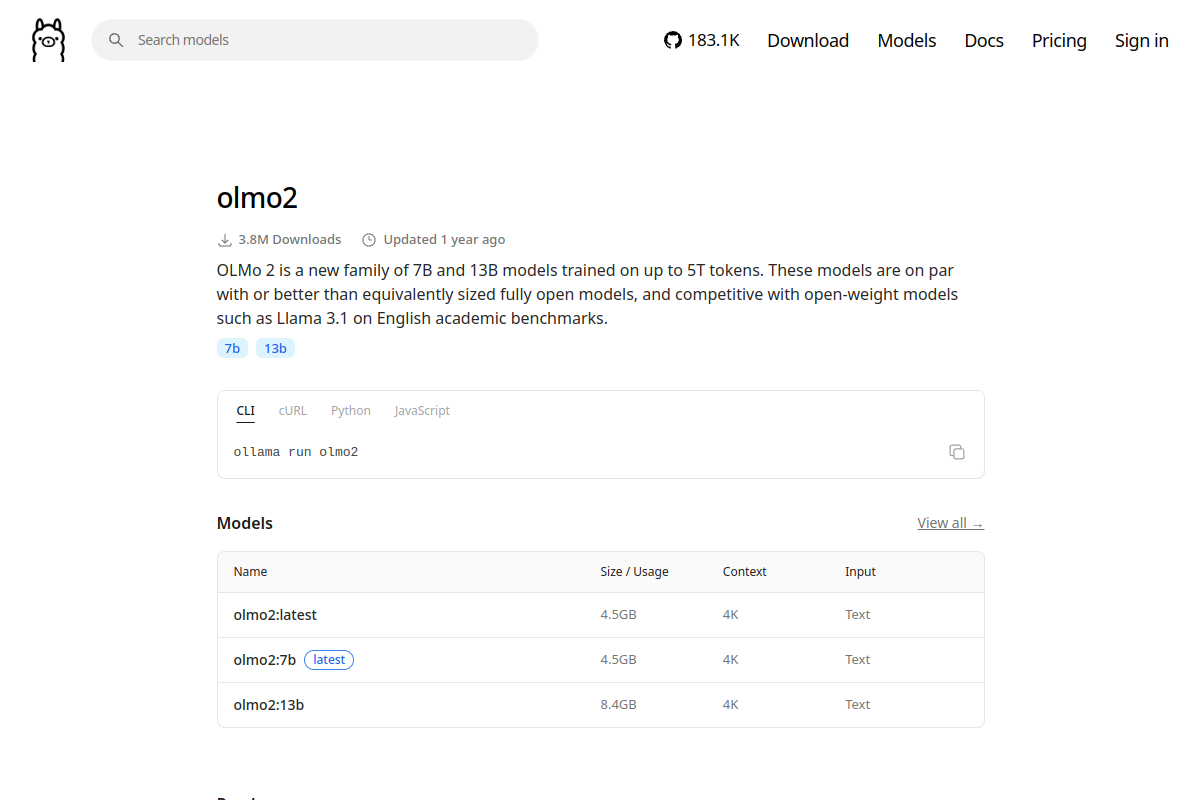Open the Models page in navigation
Image resolution: width=1200 pixels, height=800 pixels.
tap(907, 40)
